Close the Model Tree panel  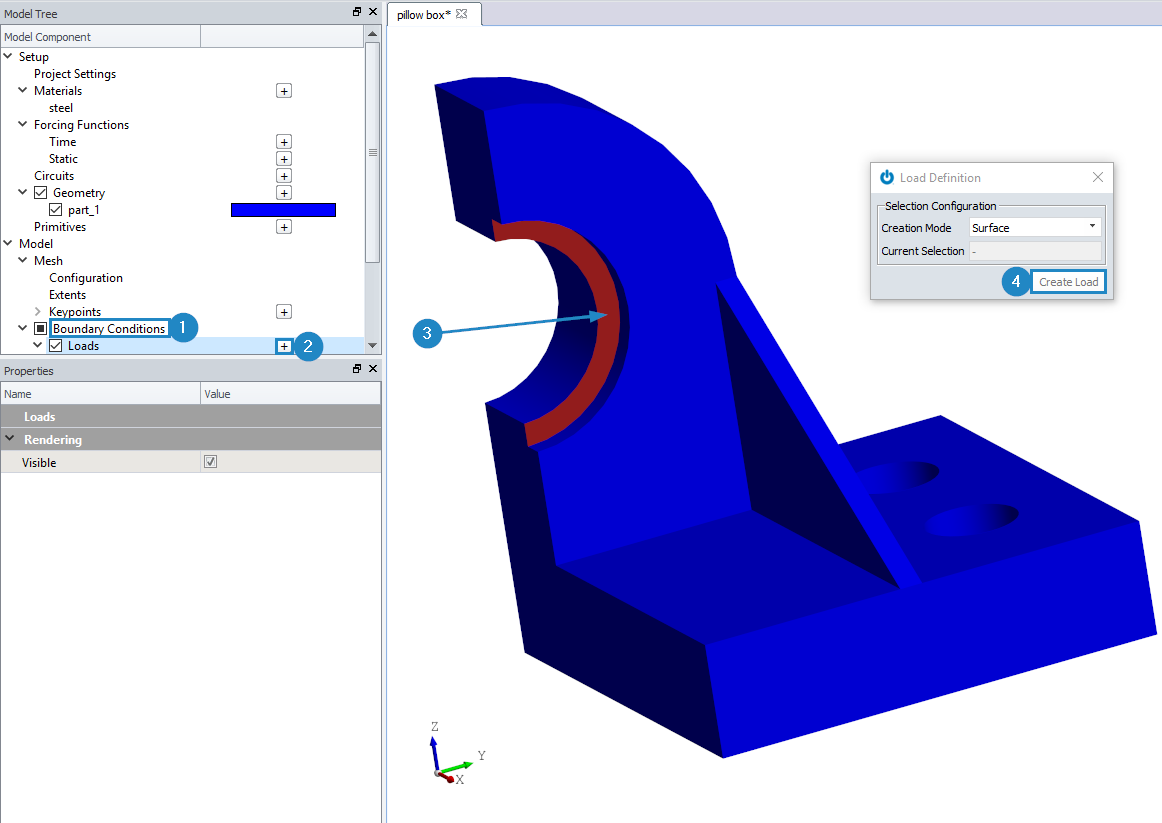[373, 12]
